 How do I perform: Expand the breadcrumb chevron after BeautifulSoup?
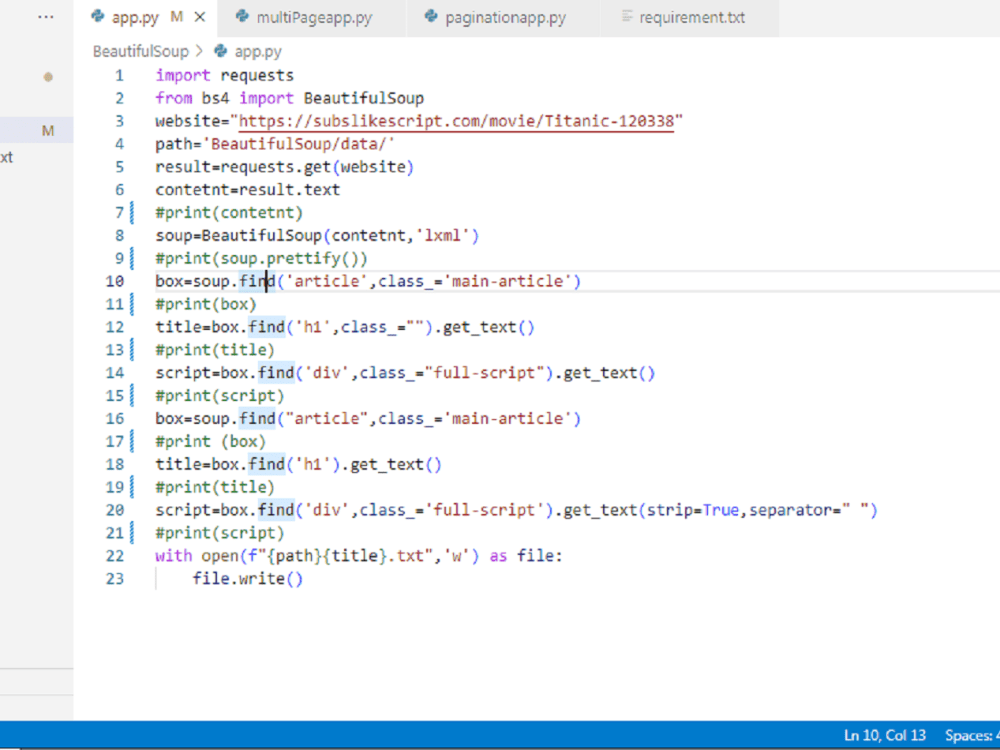coord(200,51)
